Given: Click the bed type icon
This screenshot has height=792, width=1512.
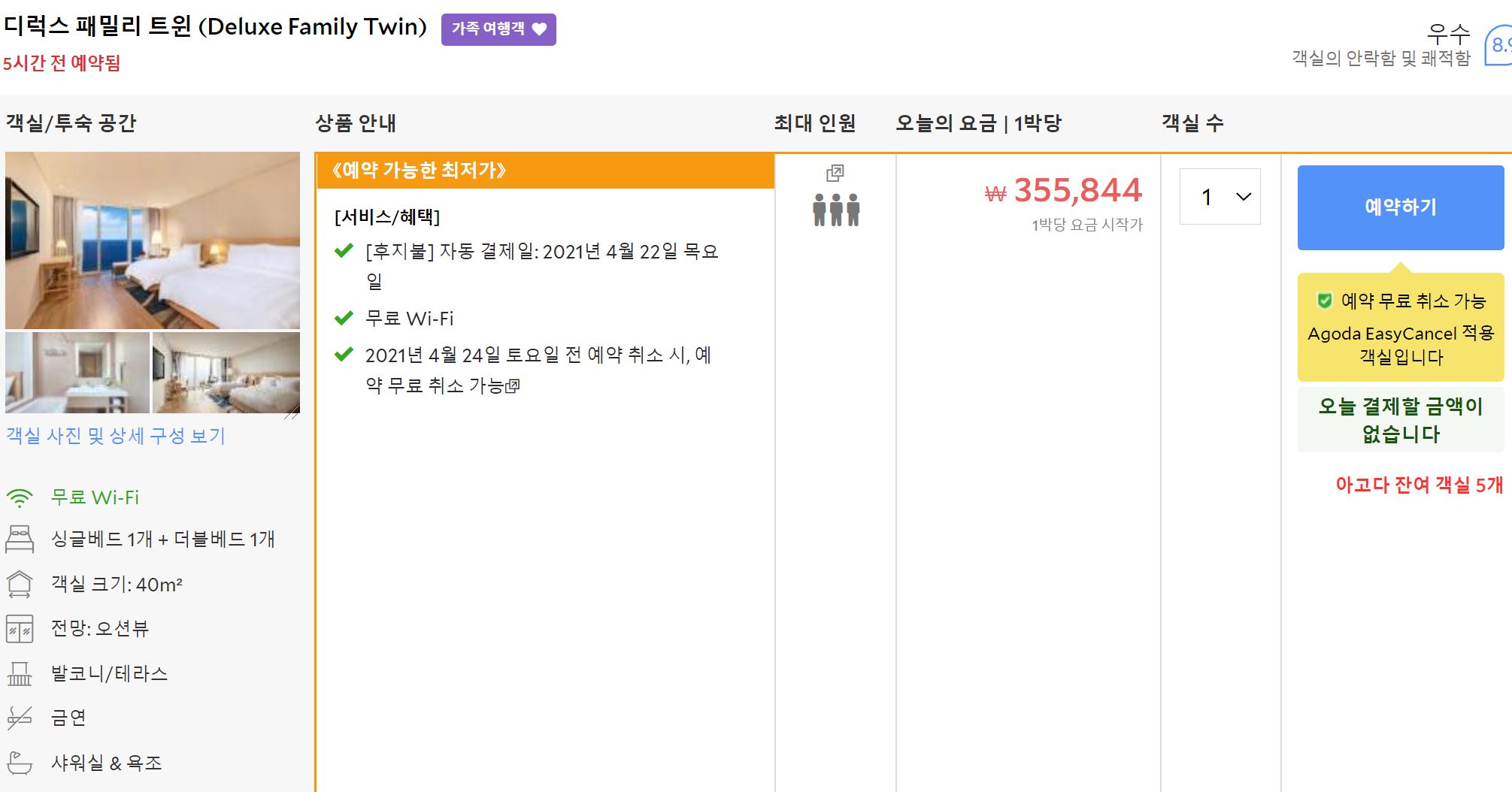Looking at the screenshot, I should pyautogui.click(x=20, y=540).
